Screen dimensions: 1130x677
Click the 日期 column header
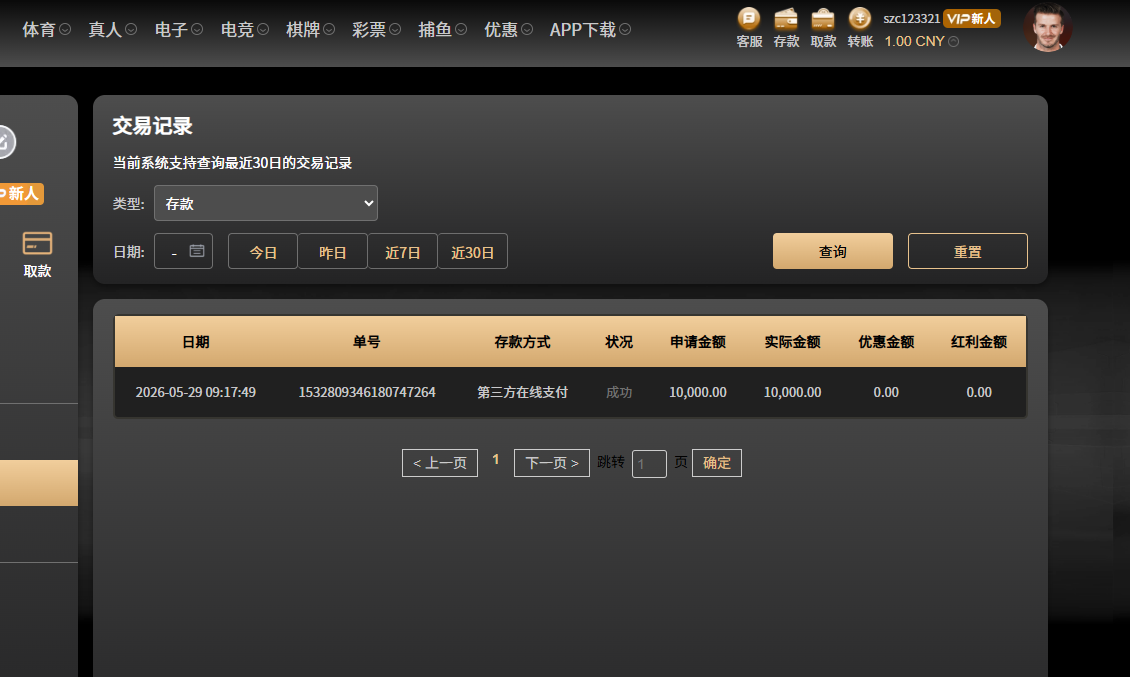195,342
